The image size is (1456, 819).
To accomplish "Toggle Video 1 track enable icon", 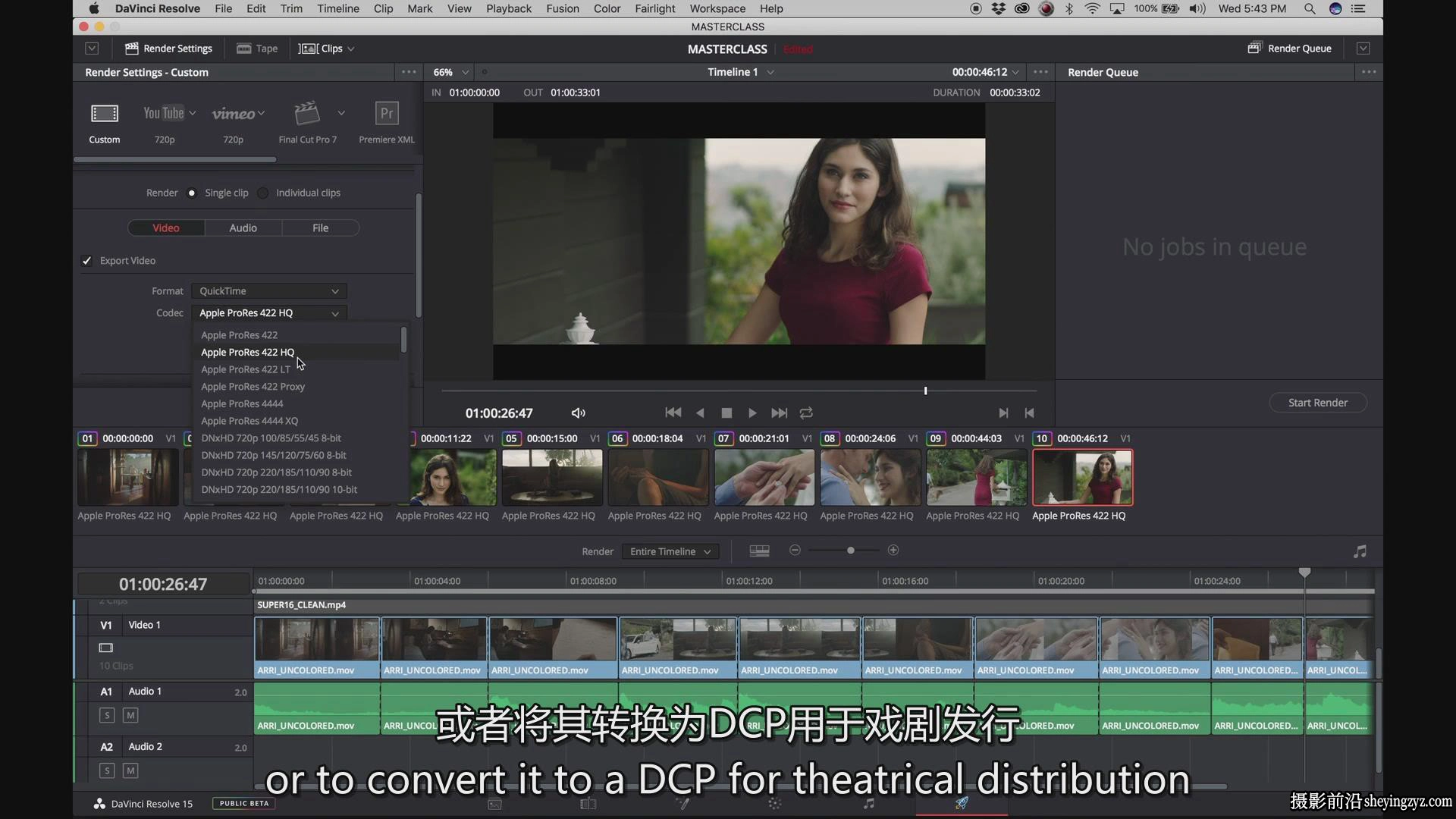I will pyautogui.click(x=106, y=648).
